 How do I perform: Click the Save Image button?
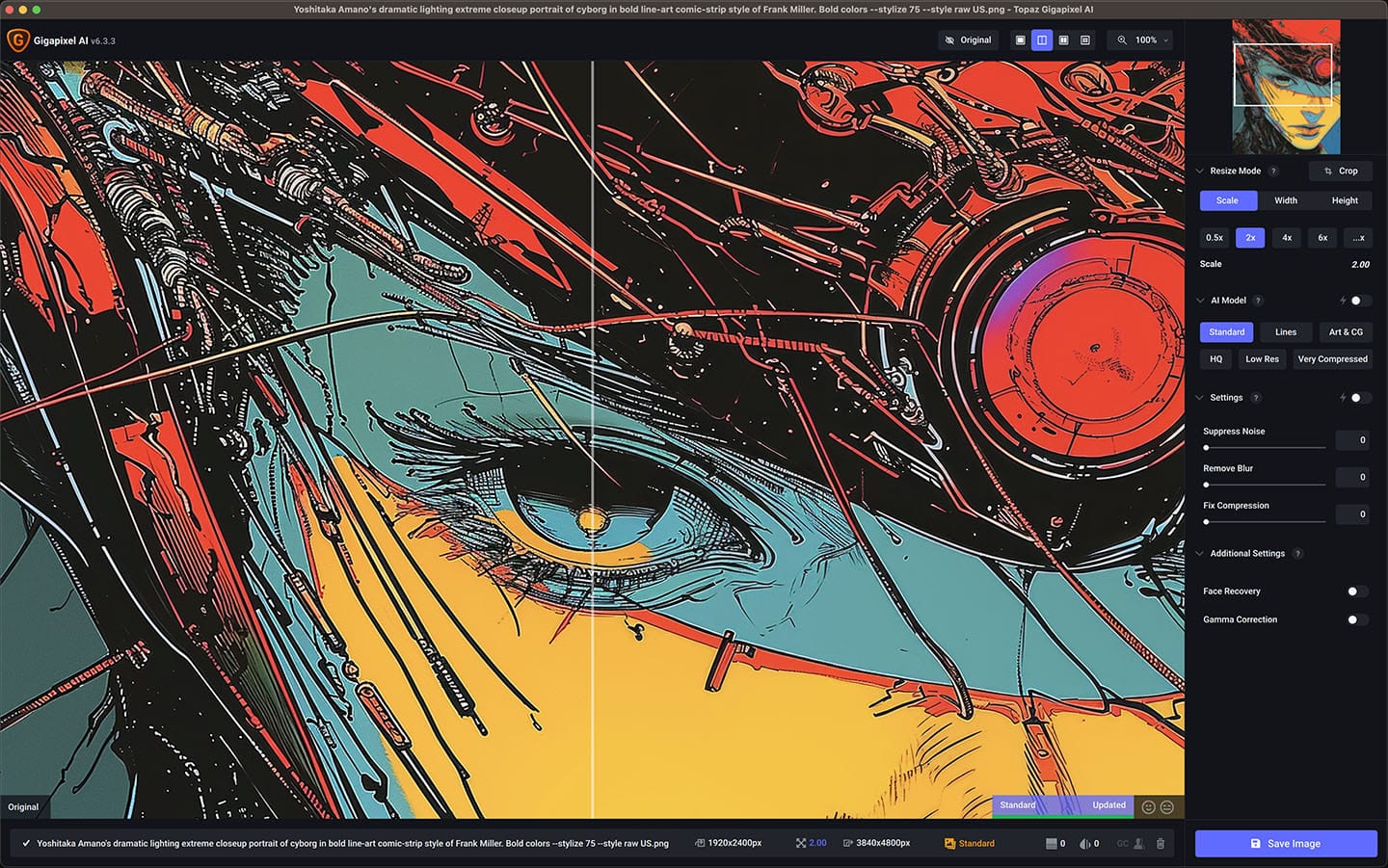pyautogui.click(x=1286, y=844)
